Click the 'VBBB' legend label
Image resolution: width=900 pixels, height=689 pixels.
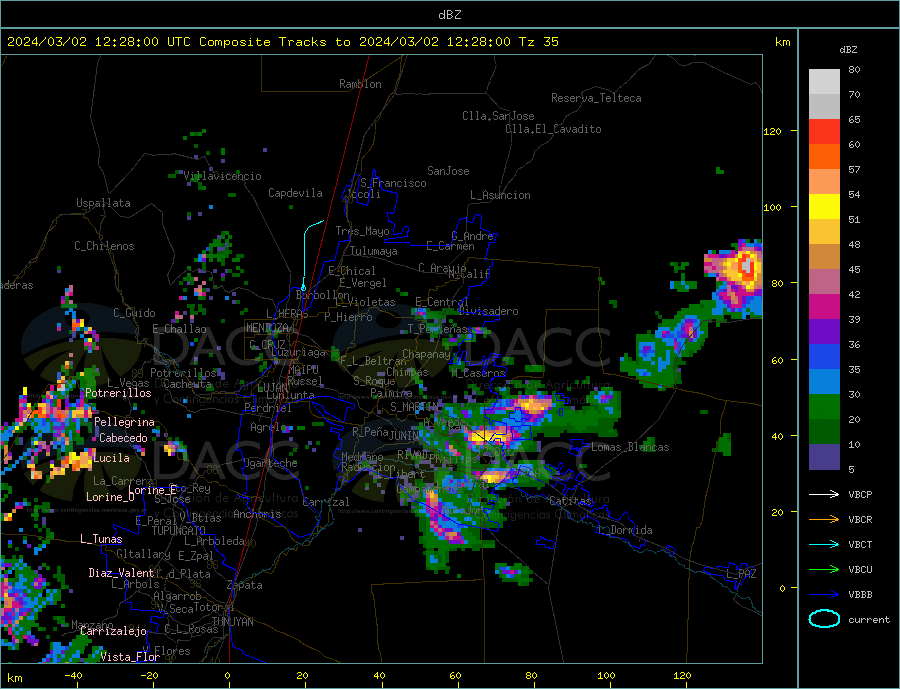pos(860,595)
